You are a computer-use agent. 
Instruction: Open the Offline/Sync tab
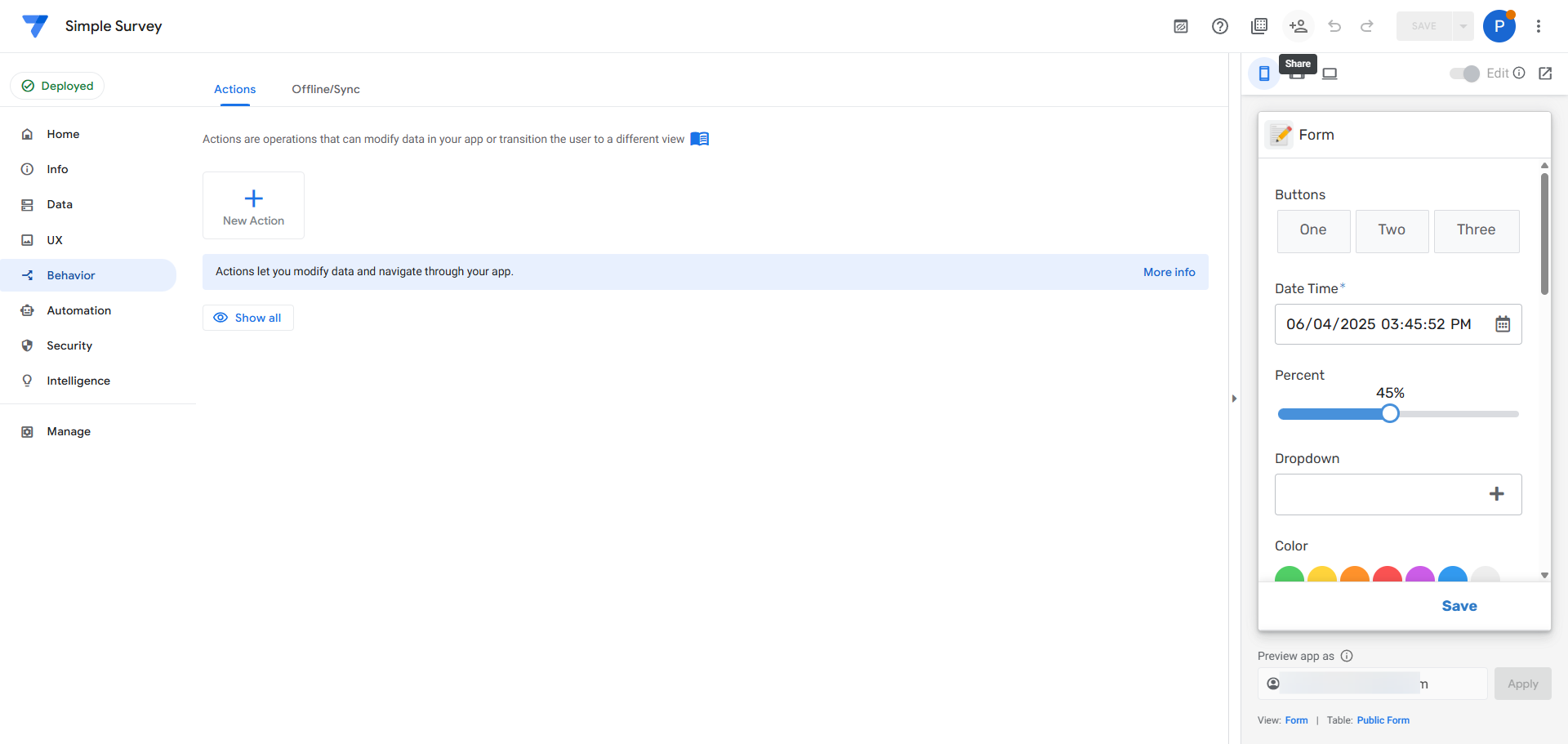[x=326, y=89]
